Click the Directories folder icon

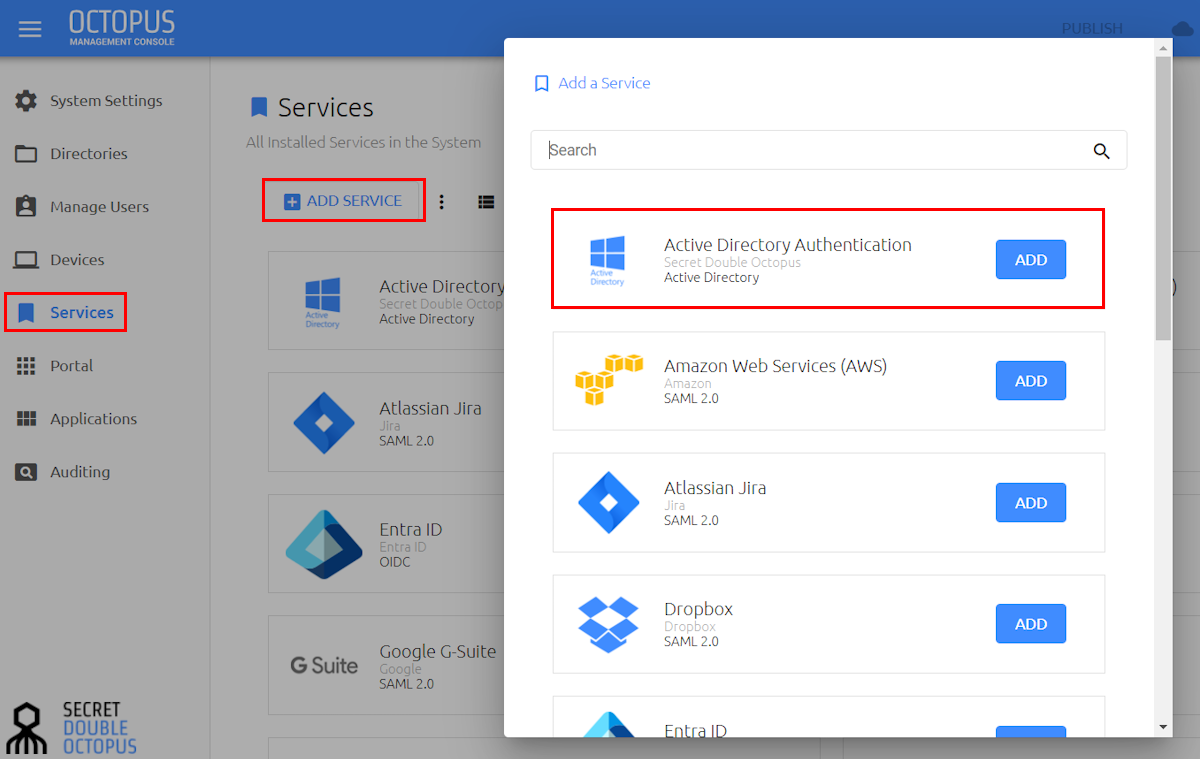26,154
